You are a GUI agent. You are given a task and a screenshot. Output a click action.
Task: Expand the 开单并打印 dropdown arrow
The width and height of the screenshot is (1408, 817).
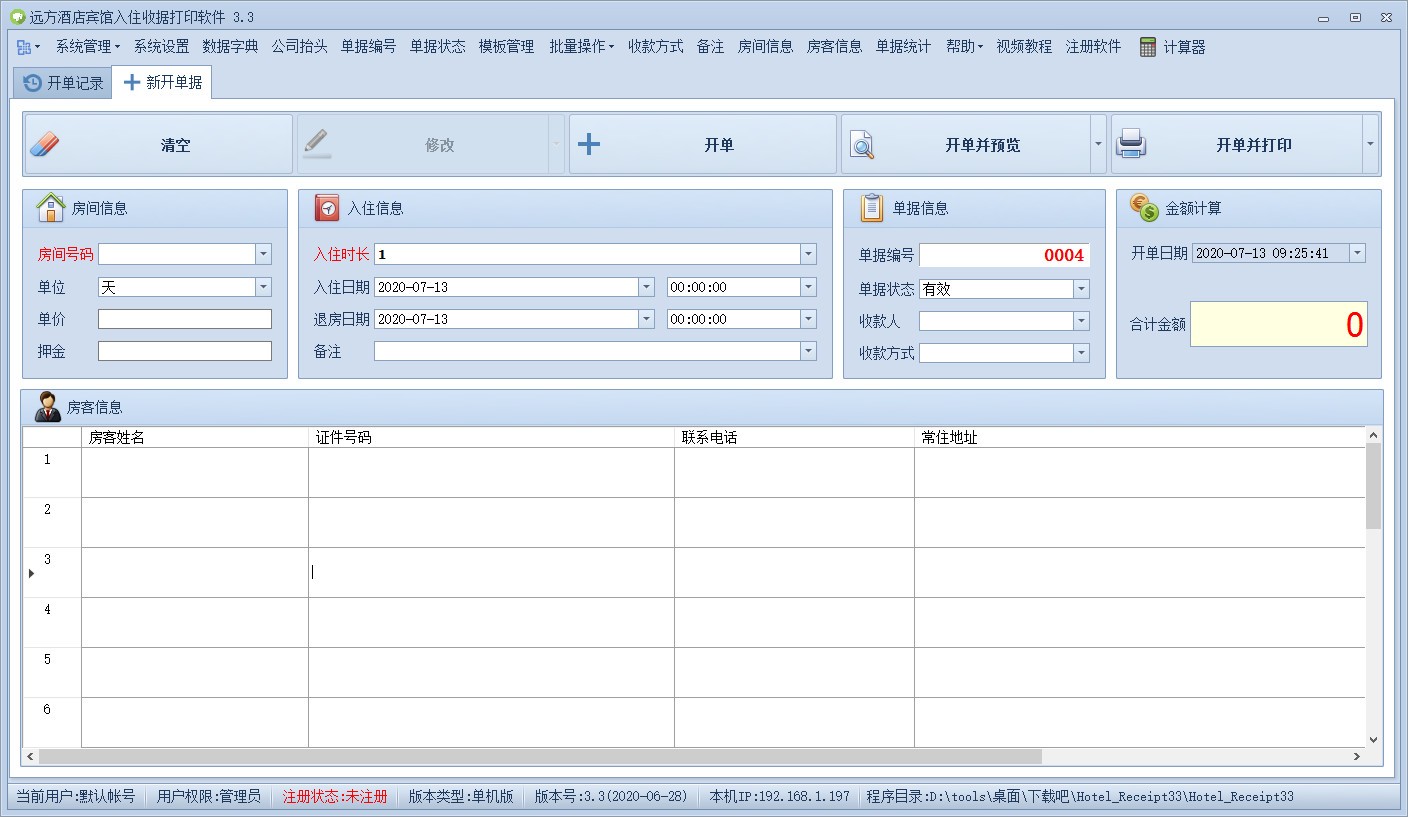click(x=1370, y=145)
